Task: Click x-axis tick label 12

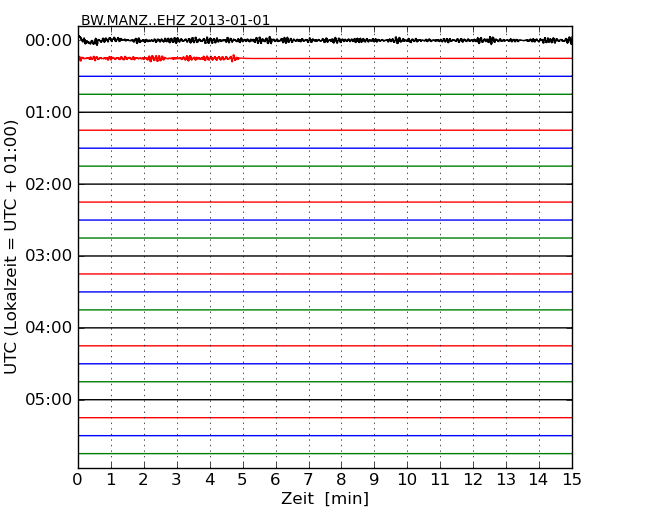Action: (473, 480)
